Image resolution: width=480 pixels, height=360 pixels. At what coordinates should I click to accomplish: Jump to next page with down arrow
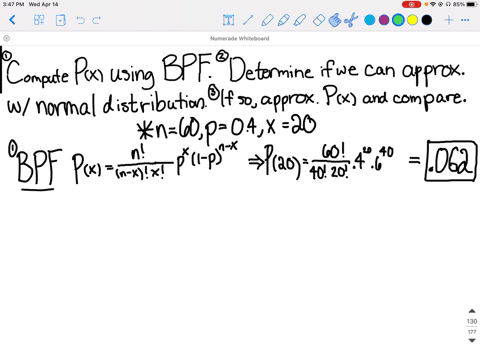[472, 340]
